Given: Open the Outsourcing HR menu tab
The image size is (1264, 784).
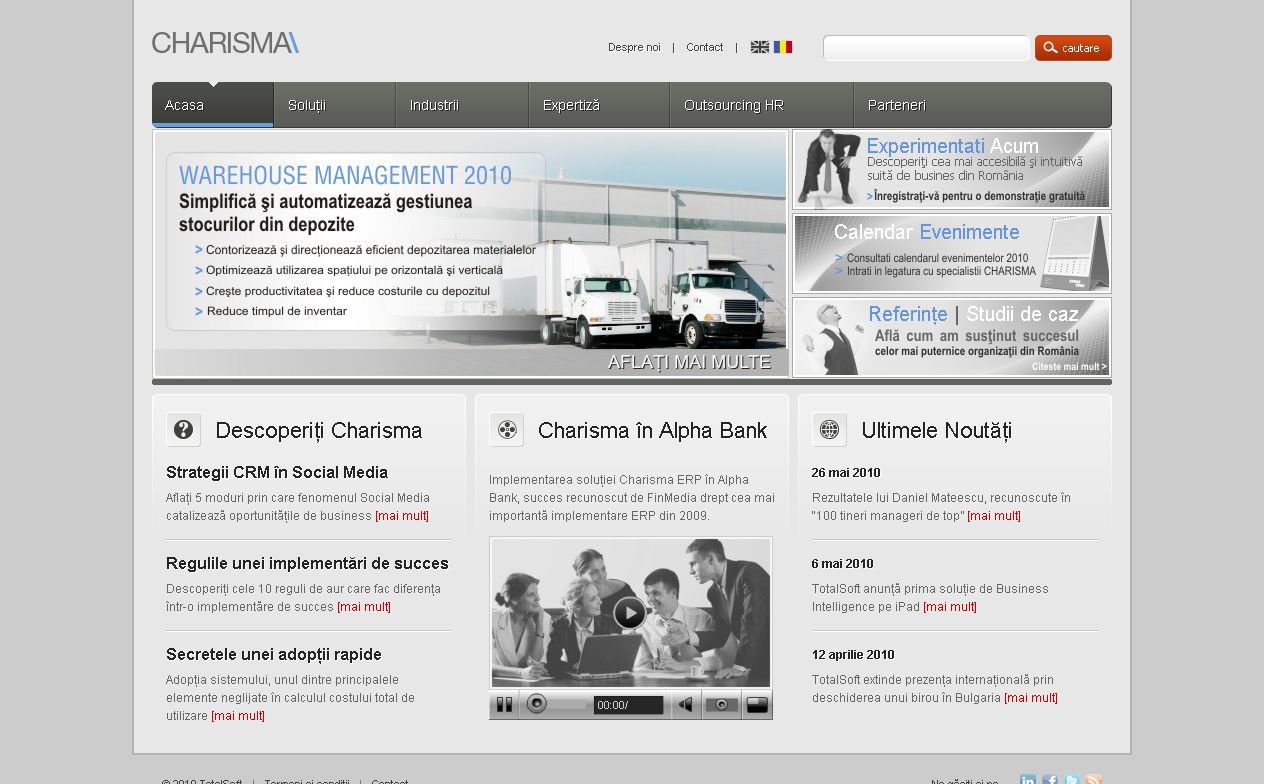Looking at the screenshot, I should click(762, 105).
